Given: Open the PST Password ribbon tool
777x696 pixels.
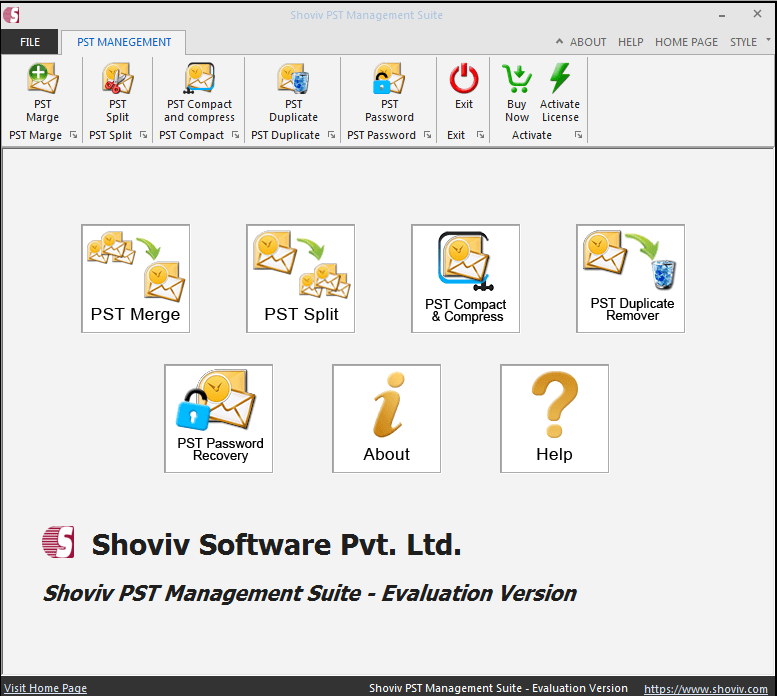Looking at the screenshot, I should pos(389,79).
